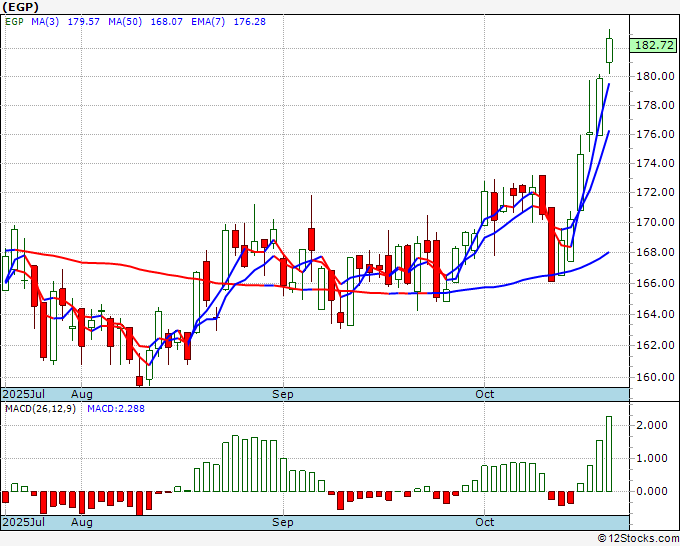Click Sep on the MACD panel time axis
The height and width of the screenshot is (546, 680).
point(283,522)
